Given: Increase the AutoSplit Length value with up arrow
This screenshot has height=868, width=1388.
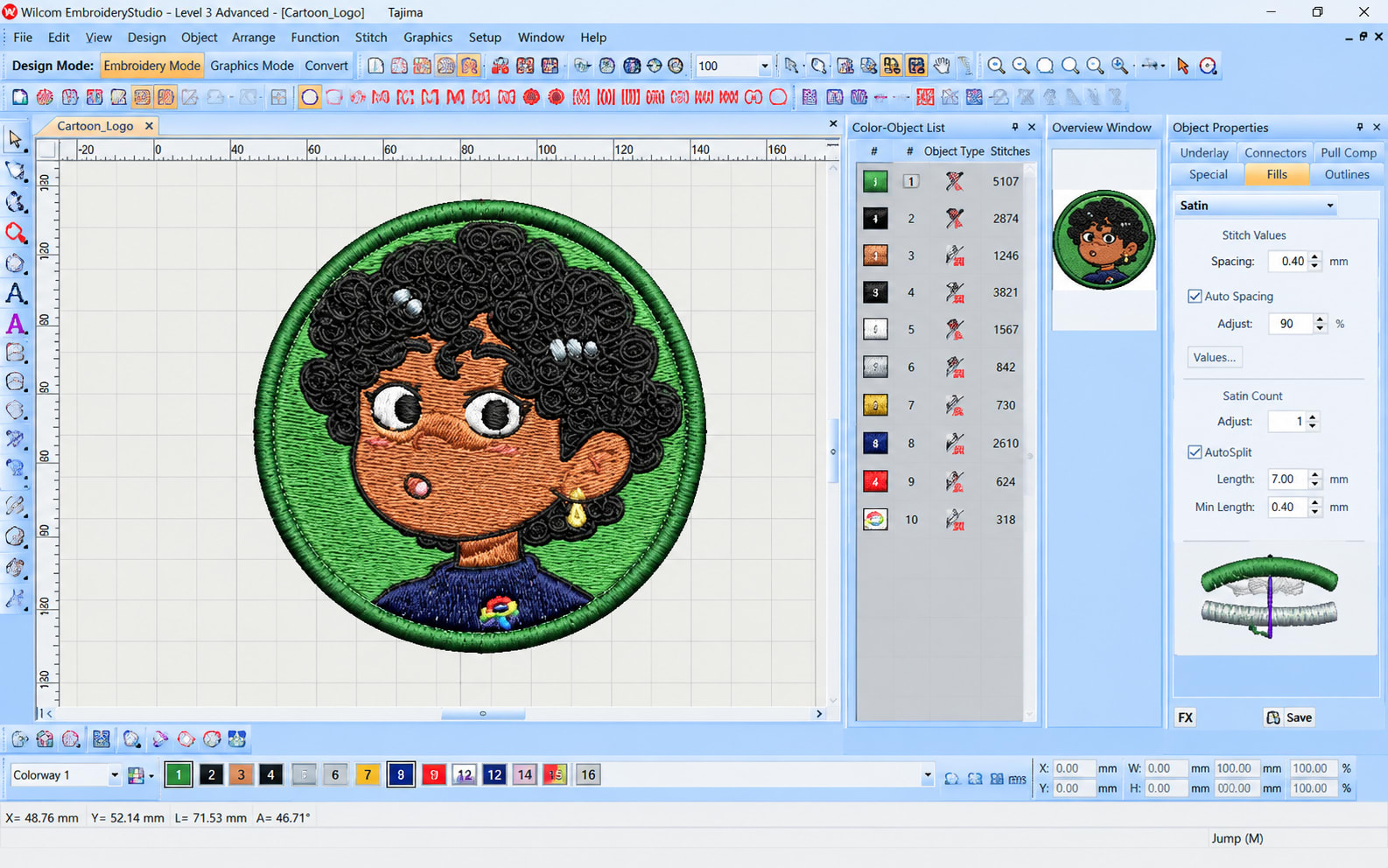Looking at the screenshot, I should tap(1314, 475).
